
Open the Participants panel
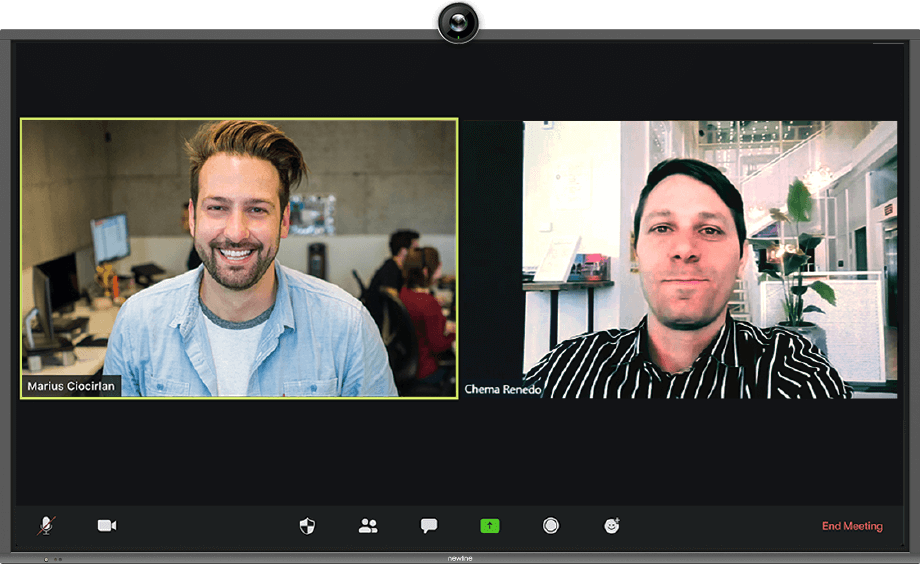(368, 525)
